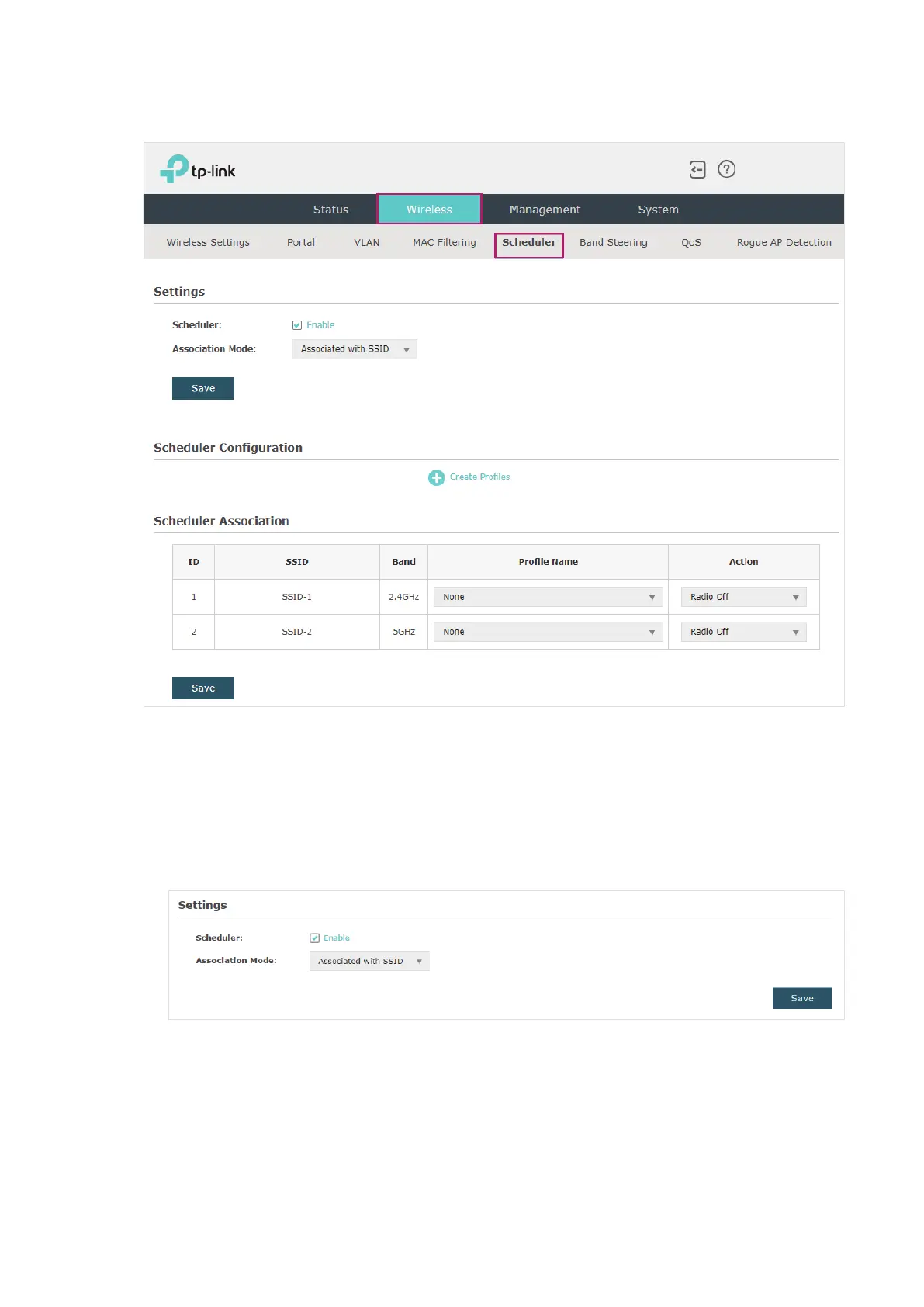Open the QoS submenu item
Viewport: 924px width, 1307px height.
(x=691, y=243)
